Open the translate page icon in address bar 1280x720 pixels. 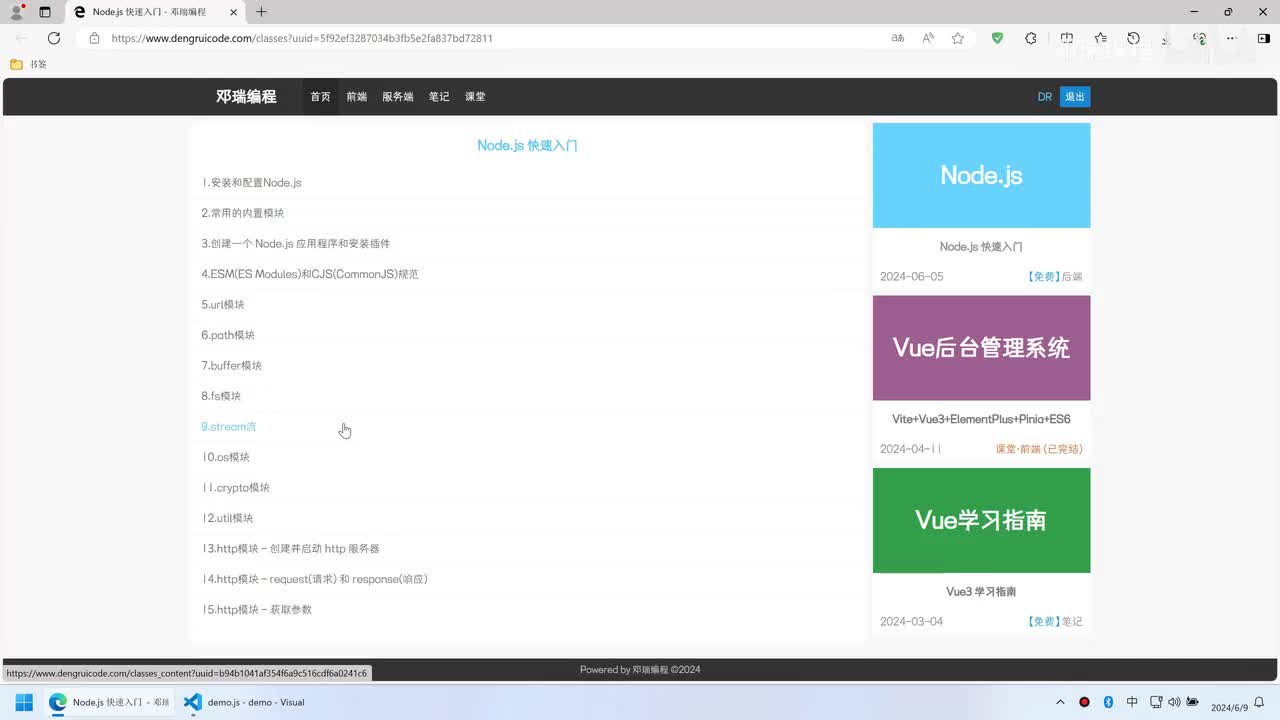click(x=897, y=38)
